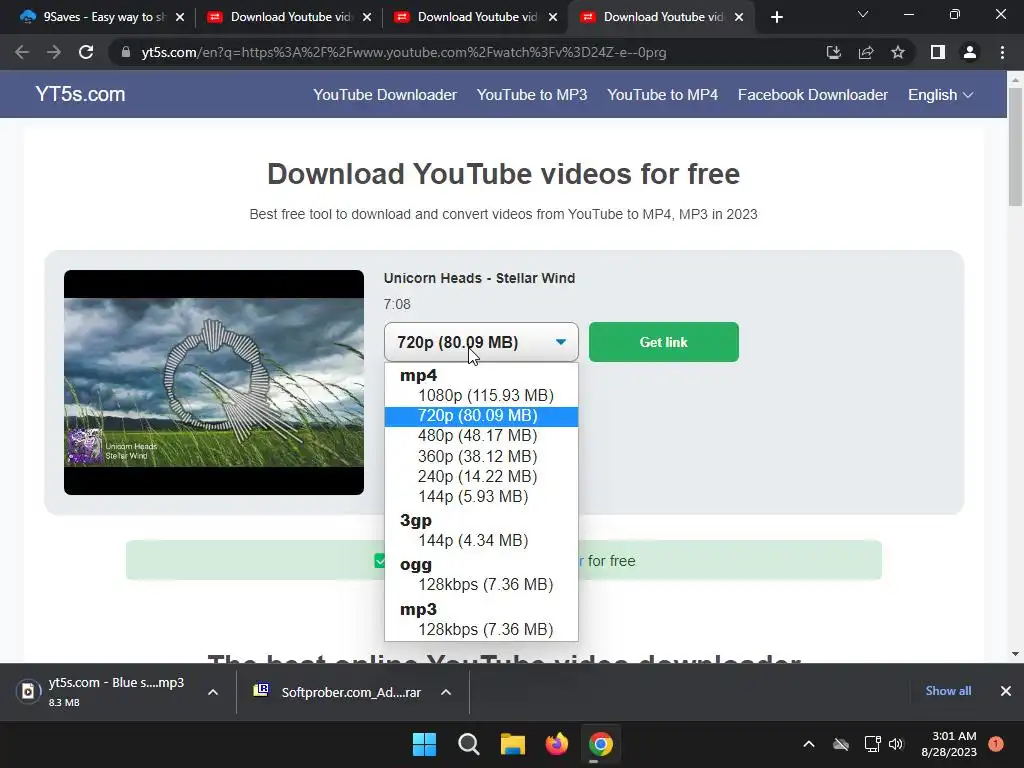
Task: Close the 9Saves tab
Action: [x=180, y=17]
